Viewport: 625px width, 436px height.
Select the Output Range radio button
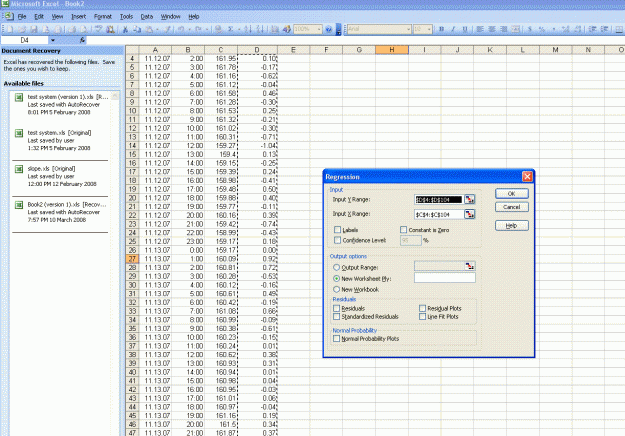pos(336,267)
